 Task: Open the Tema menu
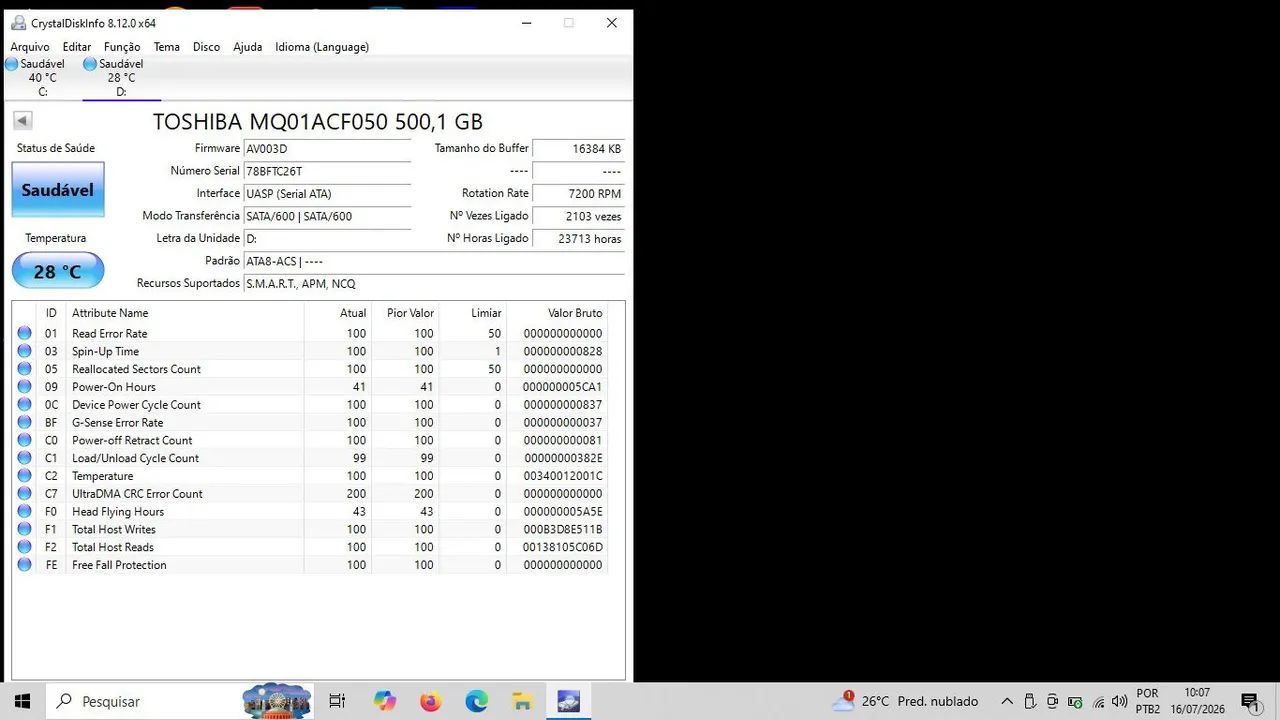[x=167, y=47]
